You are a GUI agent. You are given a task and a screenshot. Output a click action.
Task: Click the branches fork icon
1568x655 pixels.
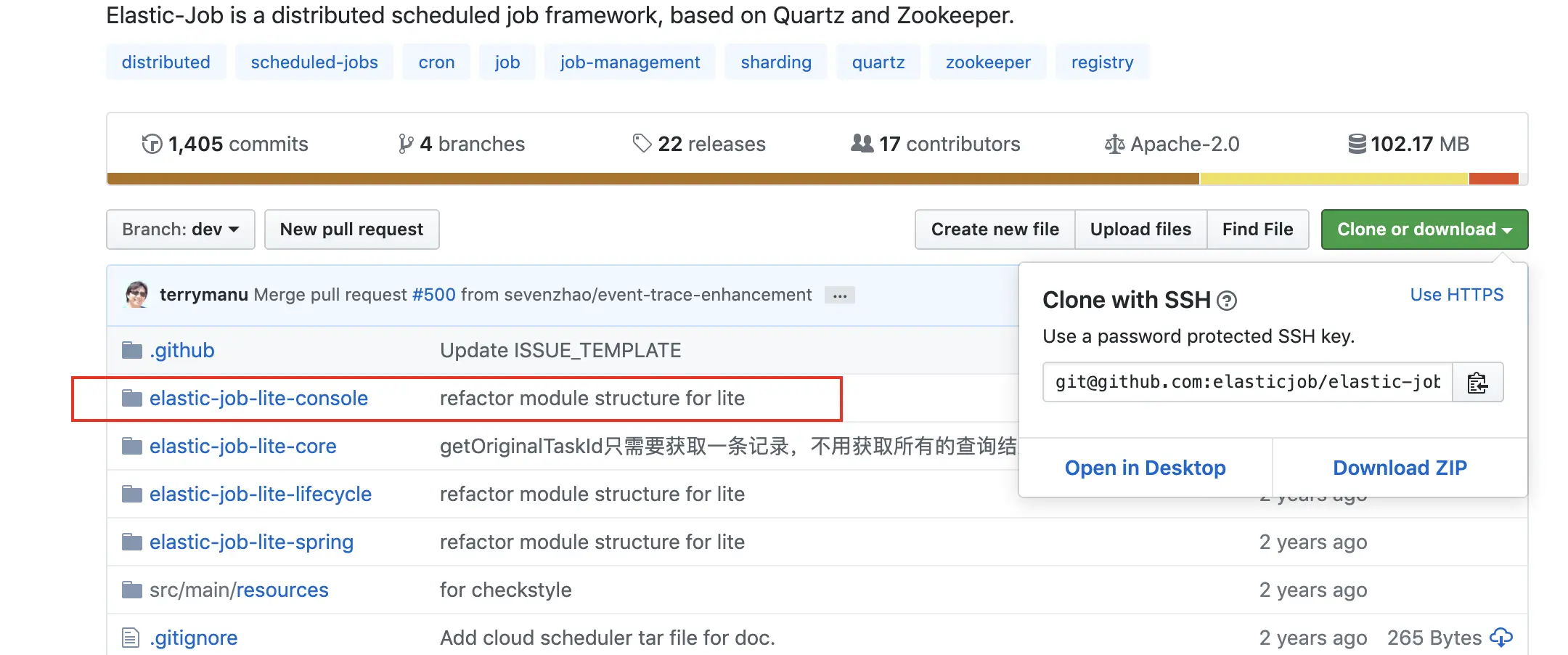point(406,144)
